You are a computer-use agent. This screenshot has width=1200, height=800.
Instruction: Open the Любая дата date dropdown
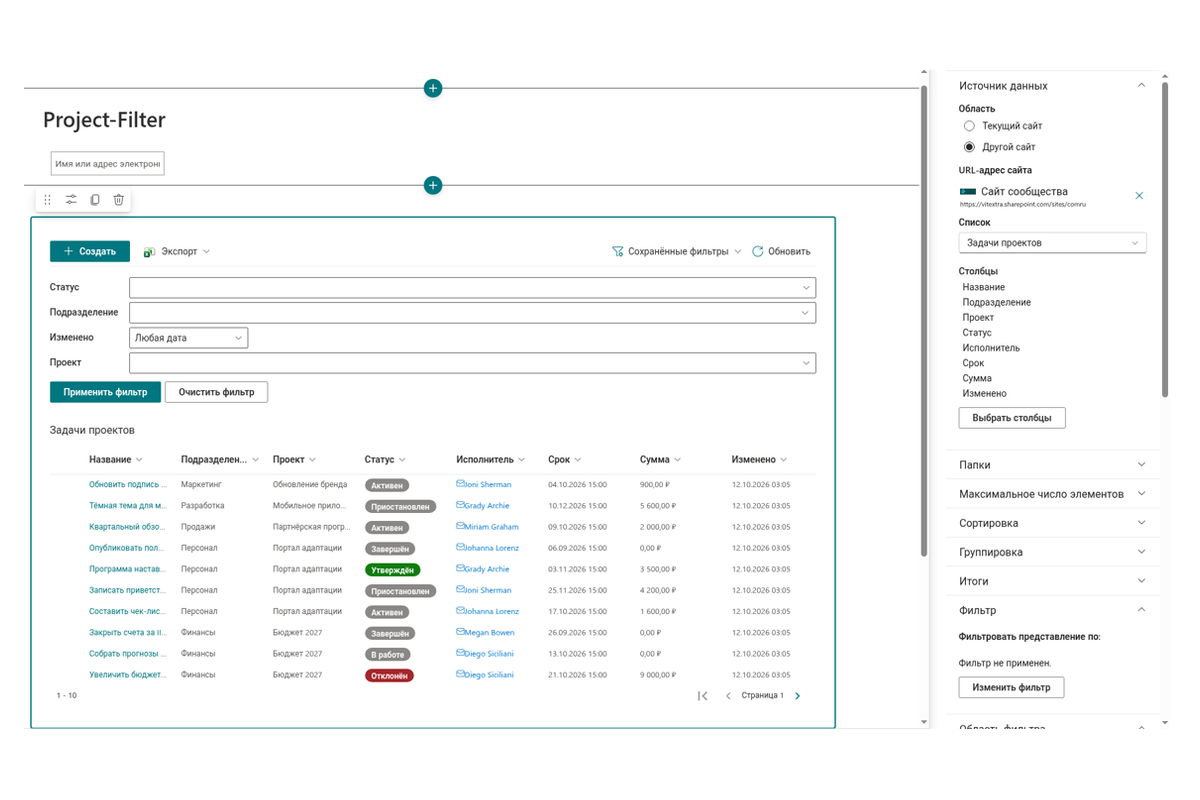pyautogui.click(x=189, y=338)
